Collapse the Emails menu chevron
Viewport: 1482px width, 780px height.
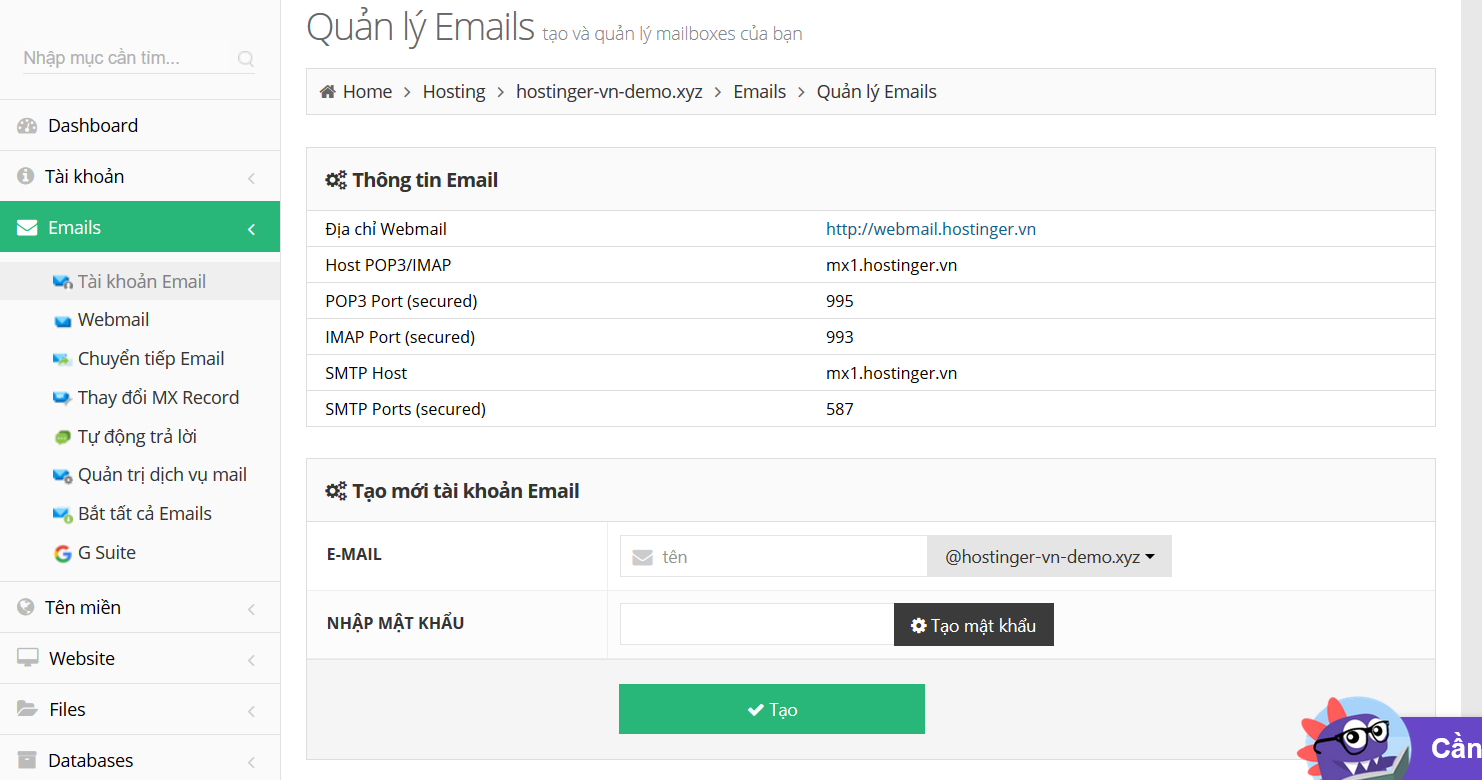(x=251, y=229)
